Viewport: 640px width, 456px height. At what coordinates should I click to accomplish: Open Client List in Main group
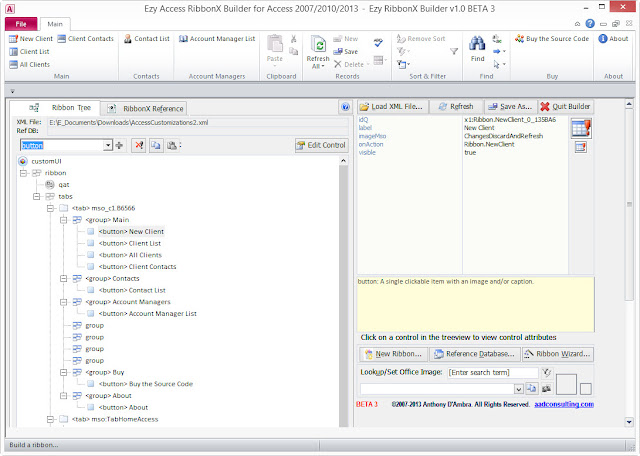(x=29, y=52)
